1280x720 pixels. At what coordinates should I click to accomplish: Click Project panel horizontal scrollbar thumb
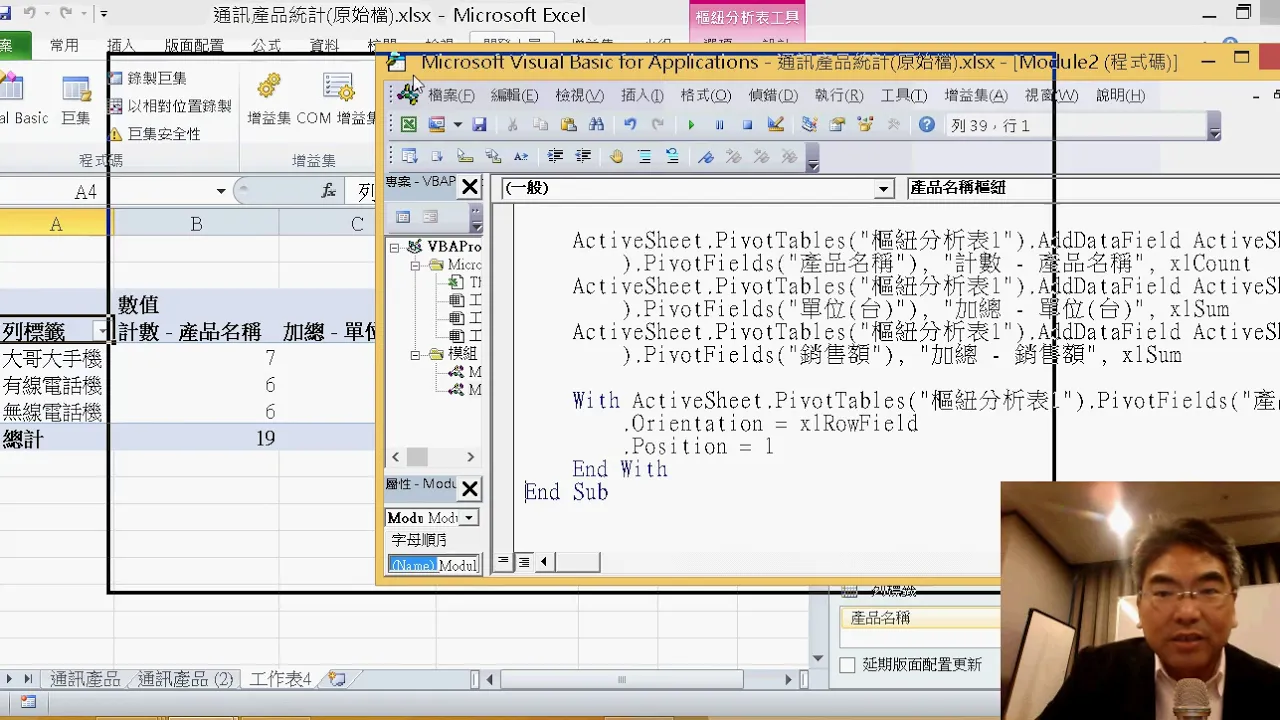coord(417,457)
